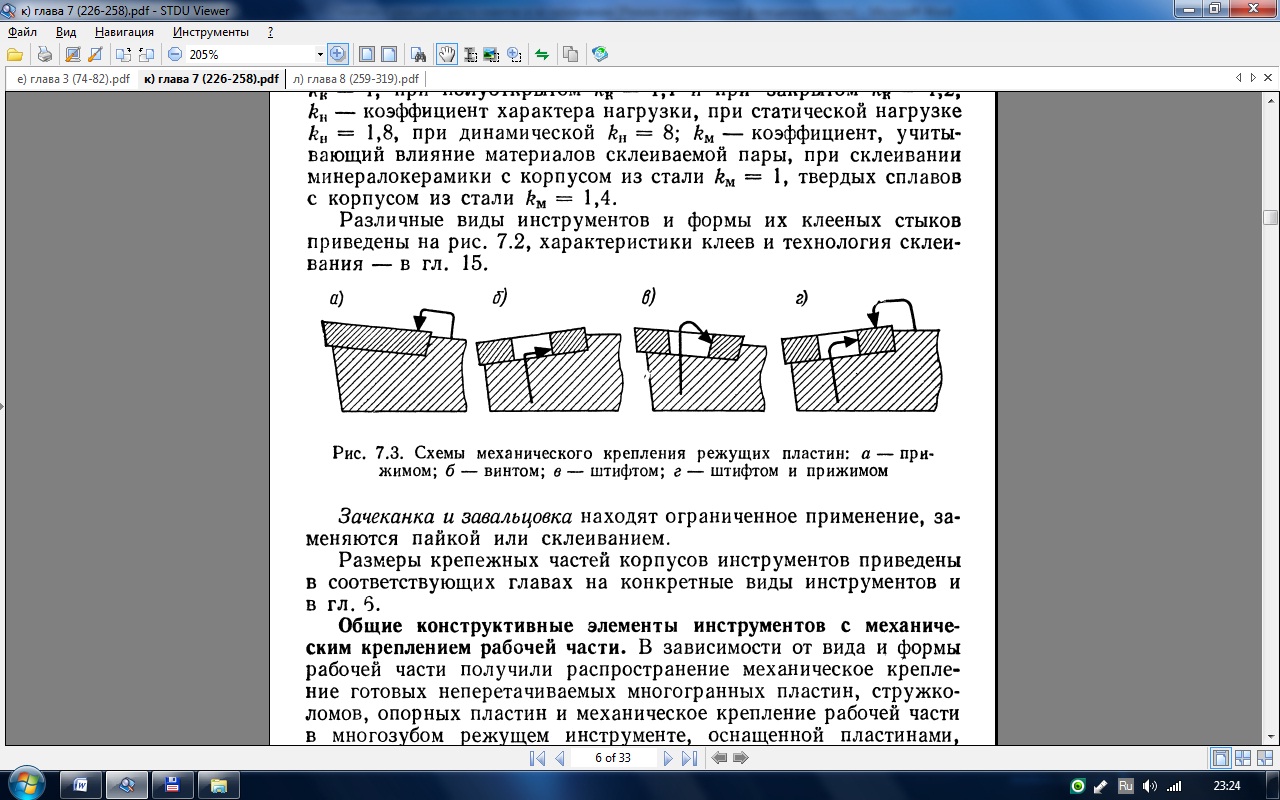Screen dimensions: 1280x800
Task: Open the Навигация menu
Action: (x=125, y=32)
